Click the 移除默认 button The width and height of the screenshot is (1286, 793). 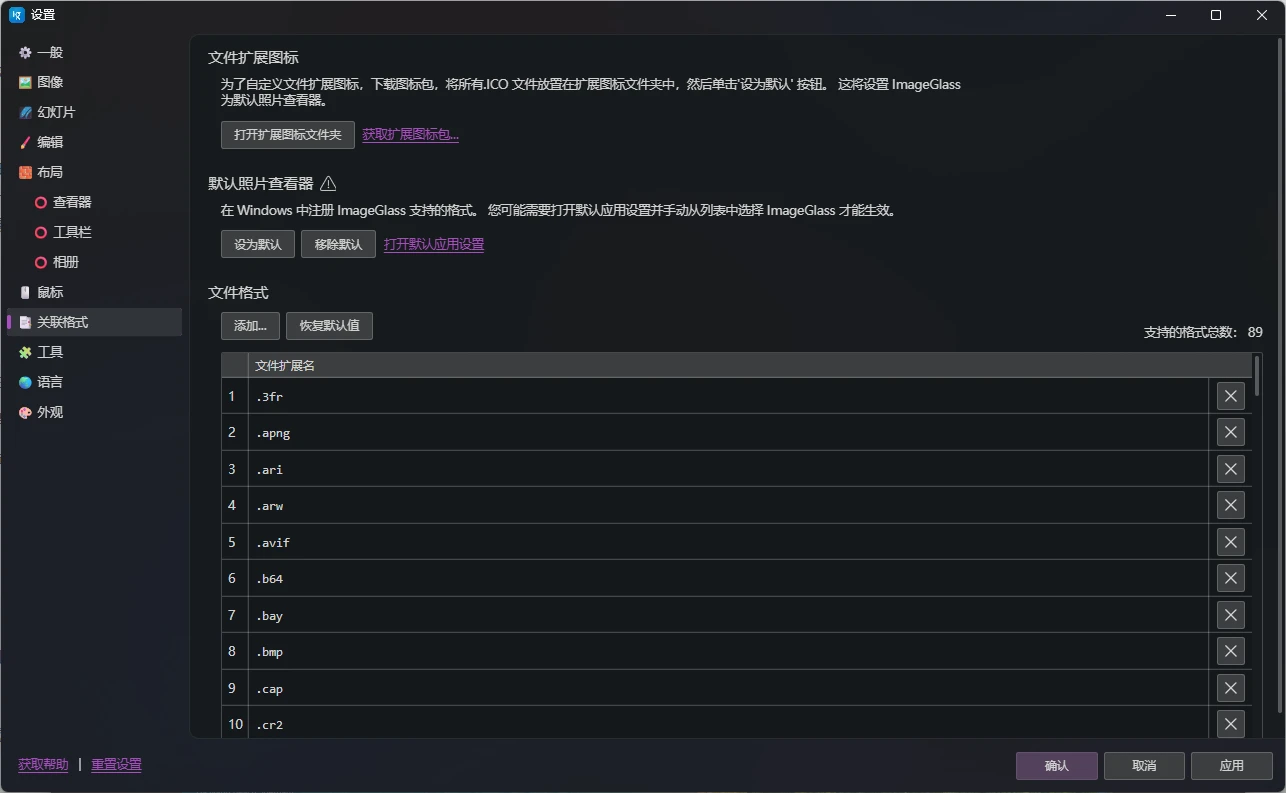tap(338, 244)
